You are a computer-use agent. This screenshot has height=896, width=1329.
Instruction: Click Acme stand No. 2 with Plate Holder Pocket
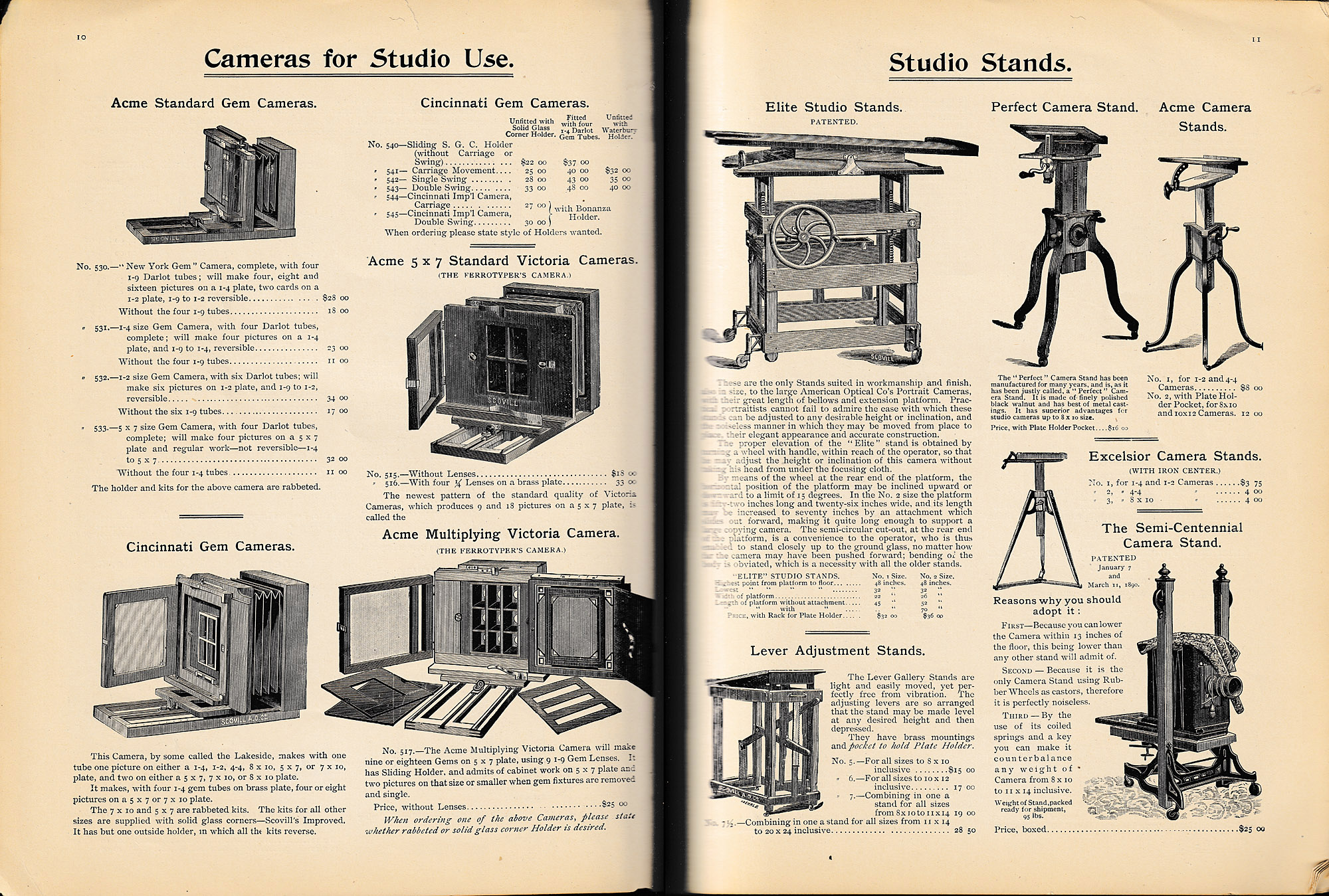[1205, 404]
